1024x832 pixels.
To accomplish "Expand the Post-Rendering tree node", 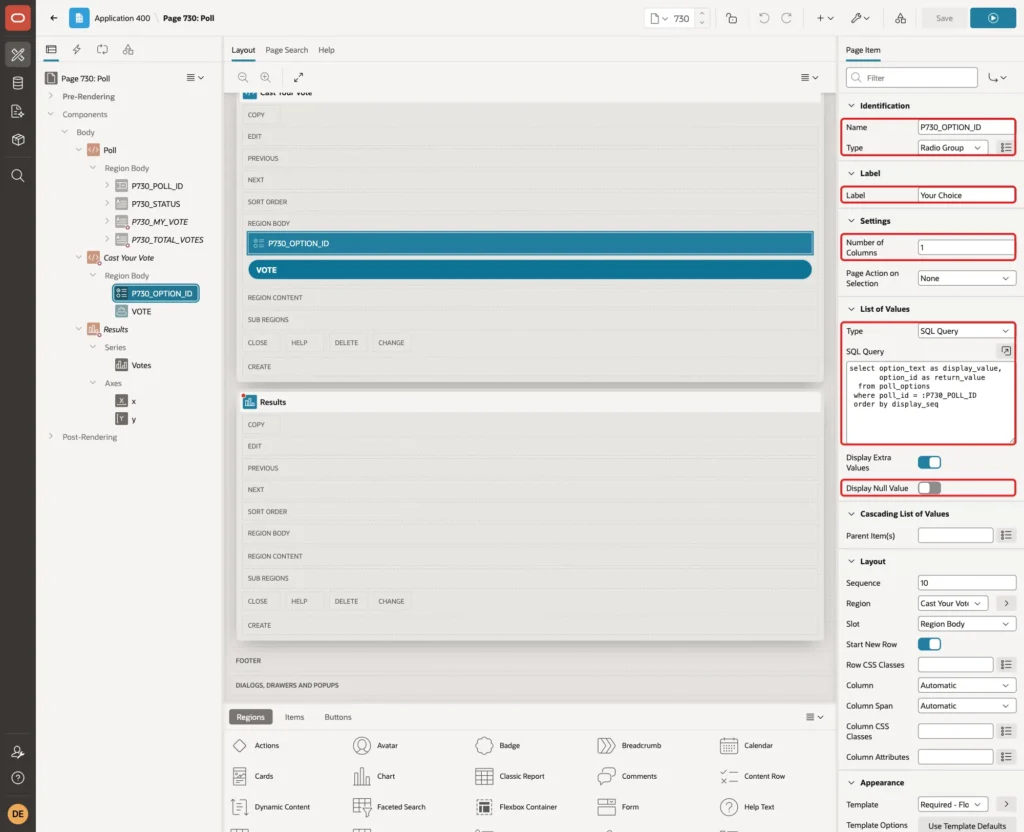I will (x=51, y=436).
